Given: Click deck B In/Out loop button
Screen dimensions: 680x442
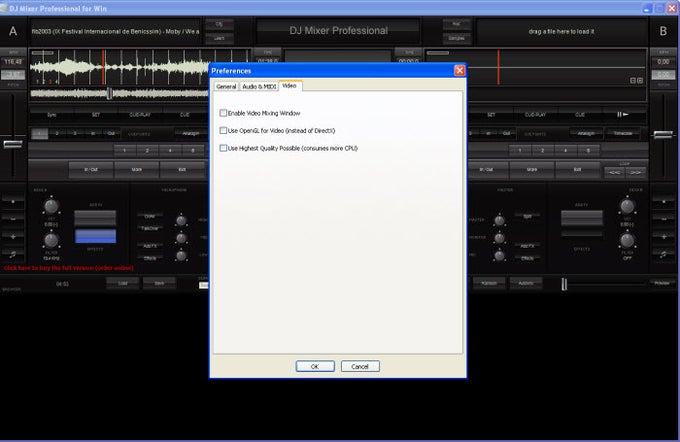Looking at the screenshot, I should 486,170.
